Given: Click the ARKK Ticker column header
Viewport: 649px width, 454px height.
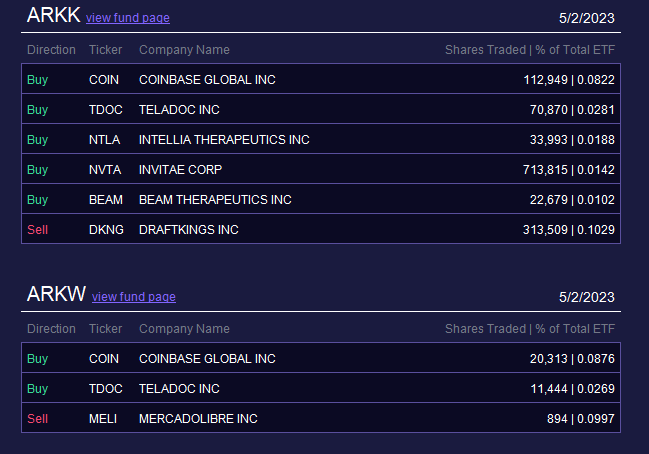Looking at the screenshot, I should (106, 50).
